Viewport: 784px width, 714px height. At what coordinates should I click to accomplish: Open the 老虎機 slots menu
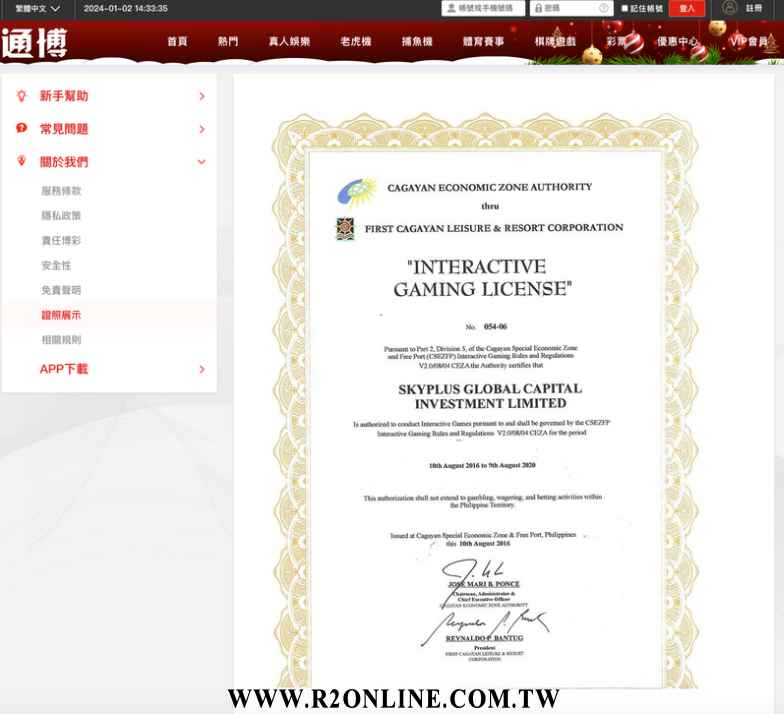(356, 42)
